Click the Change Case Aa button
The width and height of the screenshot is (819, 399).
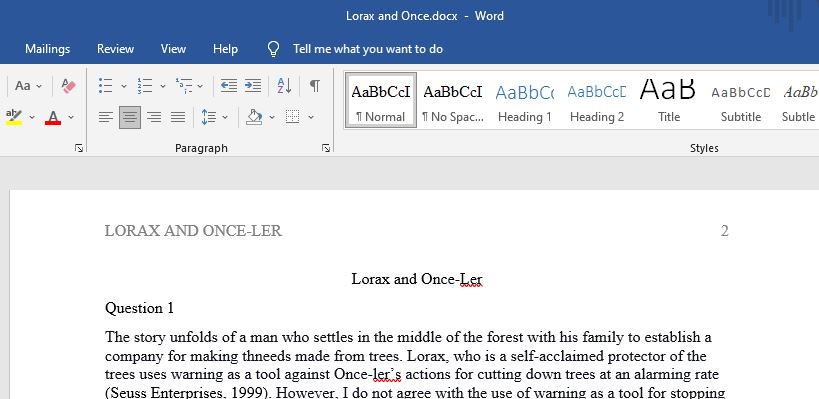23,86
